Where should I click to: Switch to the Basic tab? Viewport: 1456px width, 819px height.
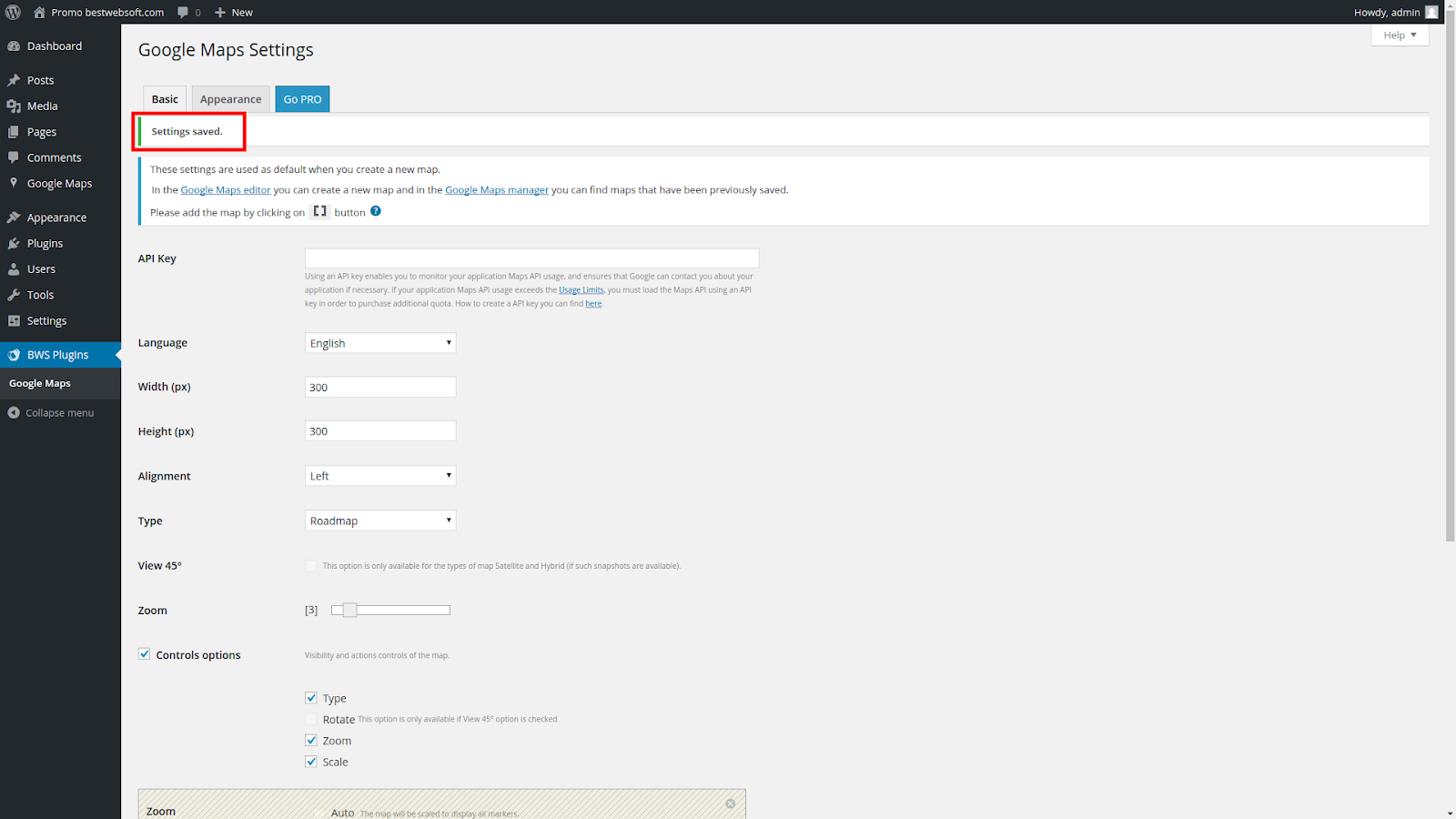pos(165,99)
